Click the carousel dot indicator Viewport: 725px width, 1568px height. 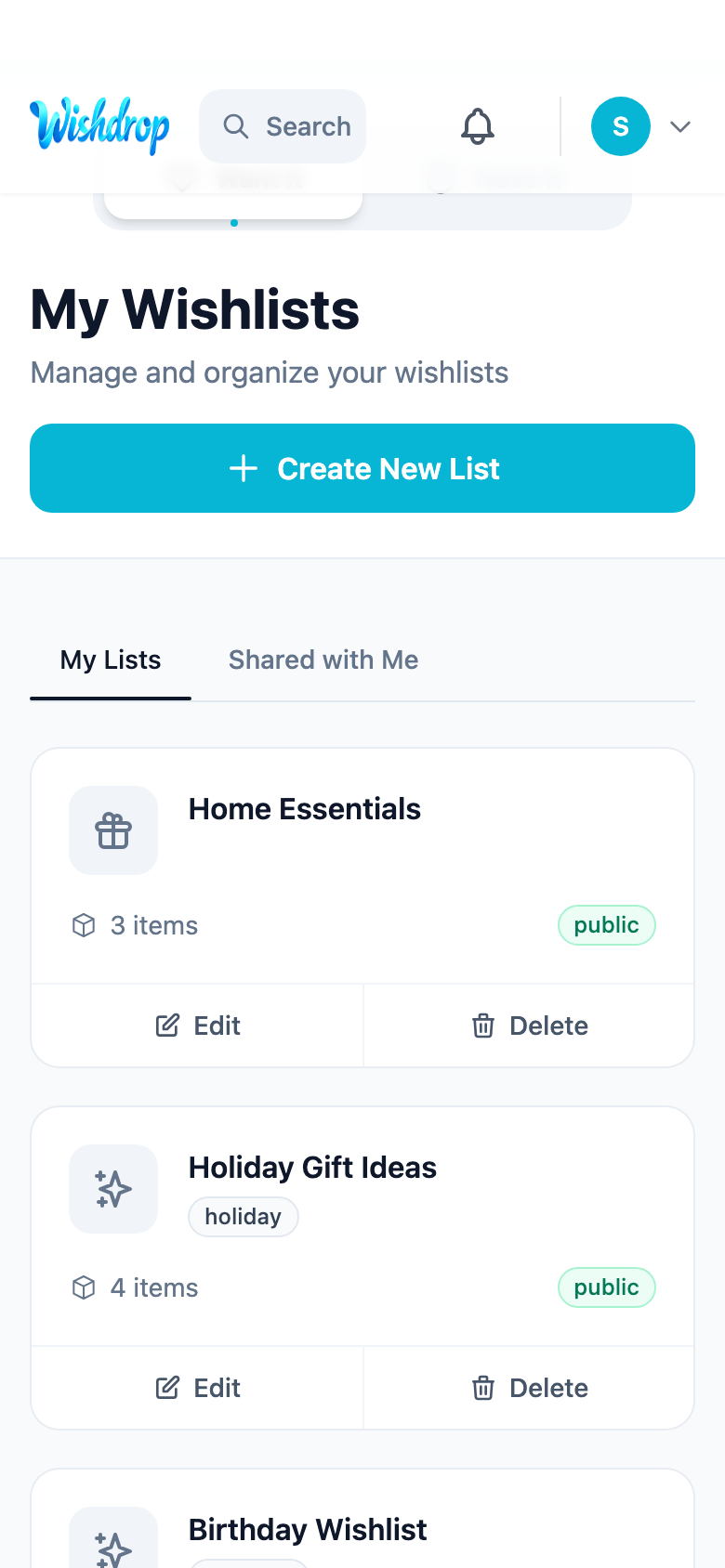click(x=233, y=223)
